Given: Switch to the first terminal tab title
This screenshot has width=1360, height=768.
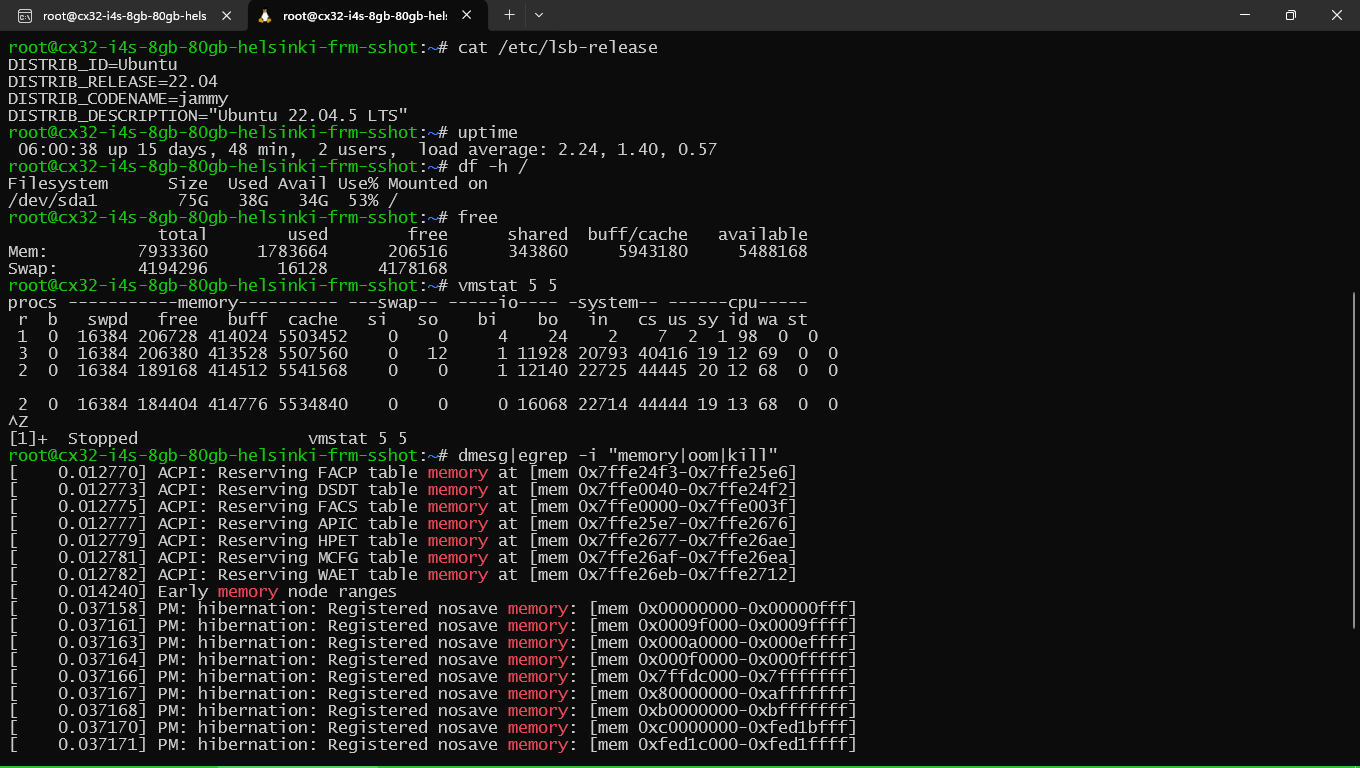Looking at the screenshot, I should [x=124, y=15].
